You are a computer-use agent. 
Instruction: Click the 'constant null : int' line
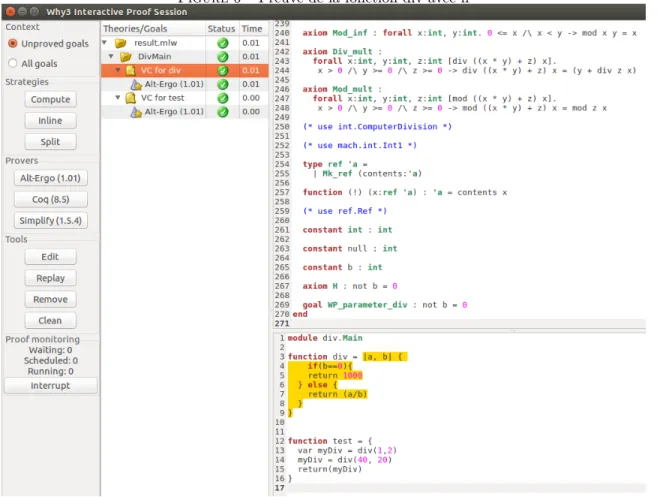(350, 248)
